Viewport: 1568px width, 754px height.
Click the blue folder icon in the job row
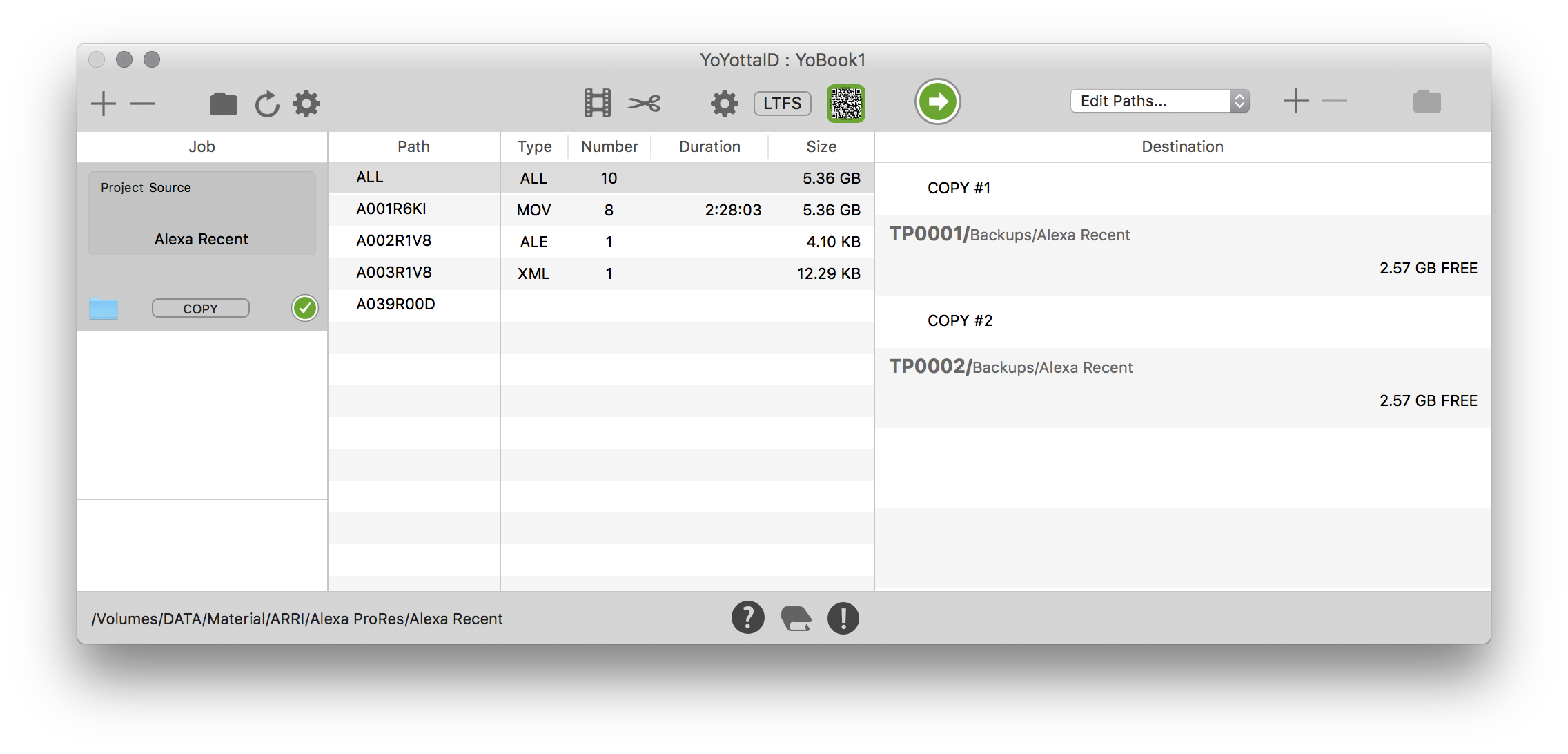pyautogui.click(x=104, y=308)
